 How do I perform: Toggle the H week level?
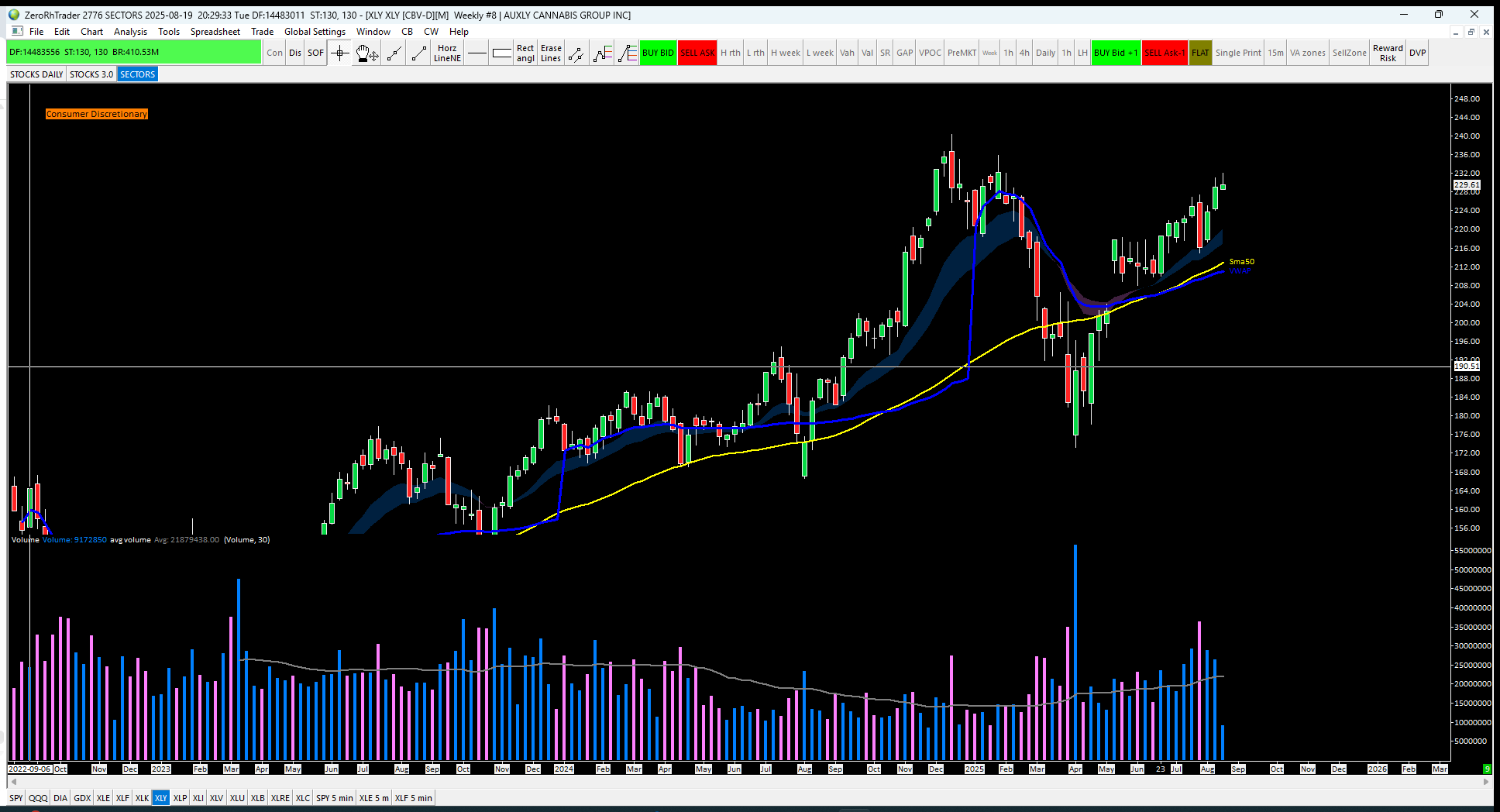[x=786, y=53]
